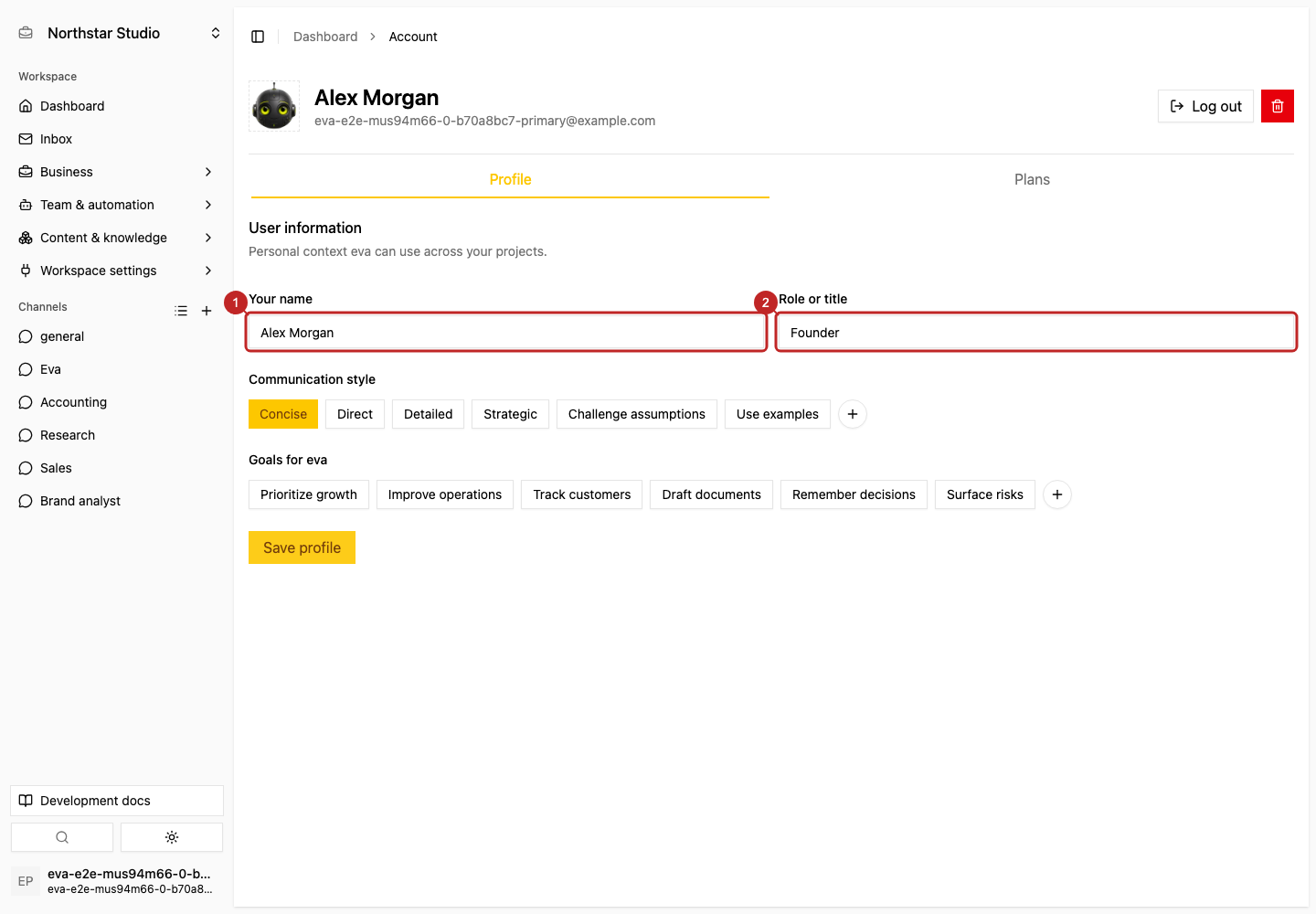
Task: Toggle the Concise communication style
Action: (x=283, y=414)
